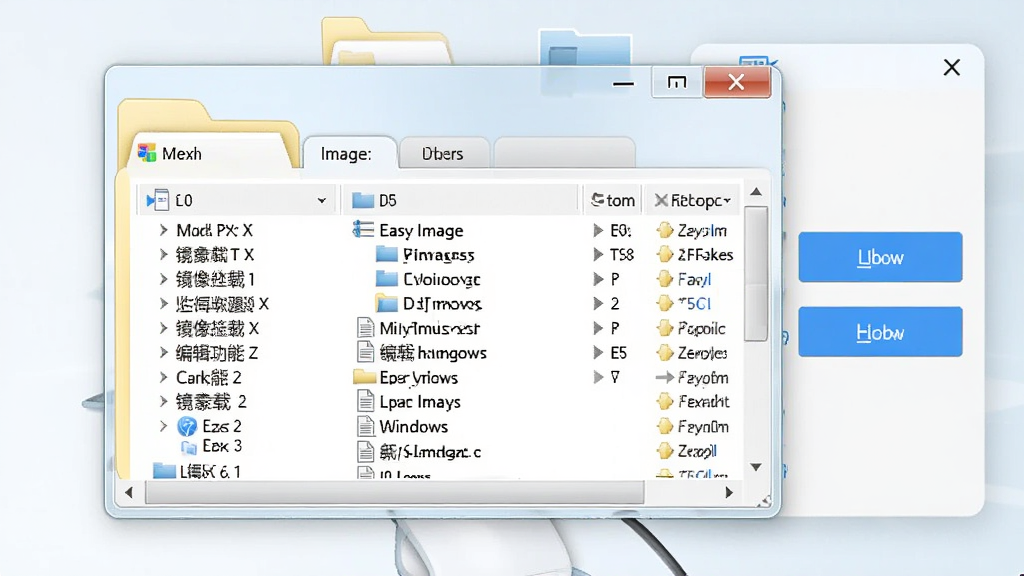Click the Easy Image list icon
The height and width of the screenshot is (576, 1024).
coord(363,230)
